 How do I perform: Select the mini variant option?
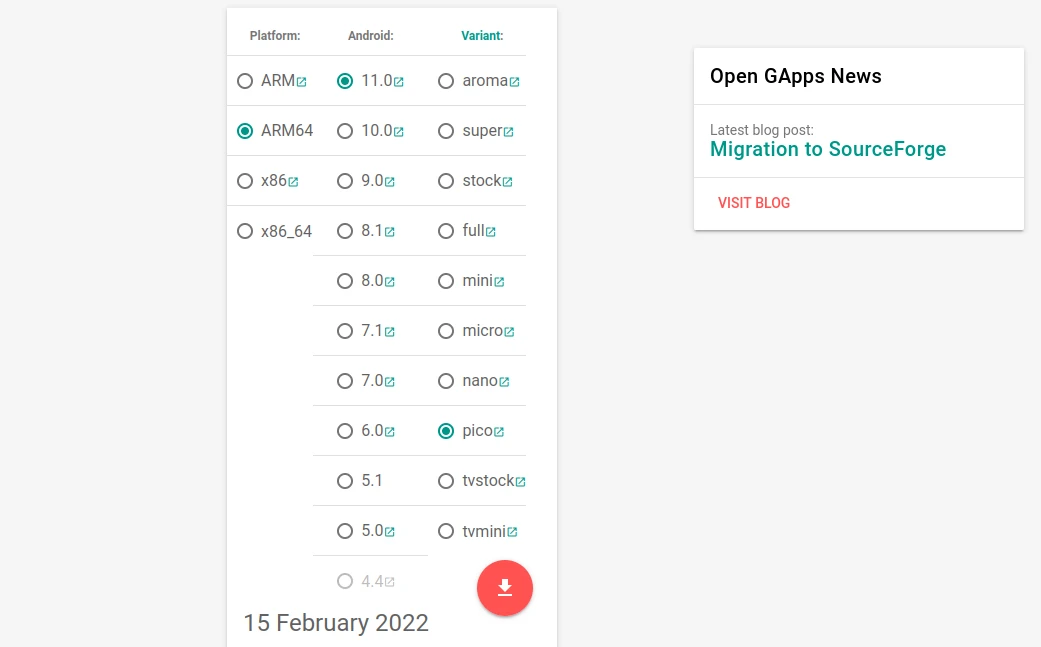446,281
